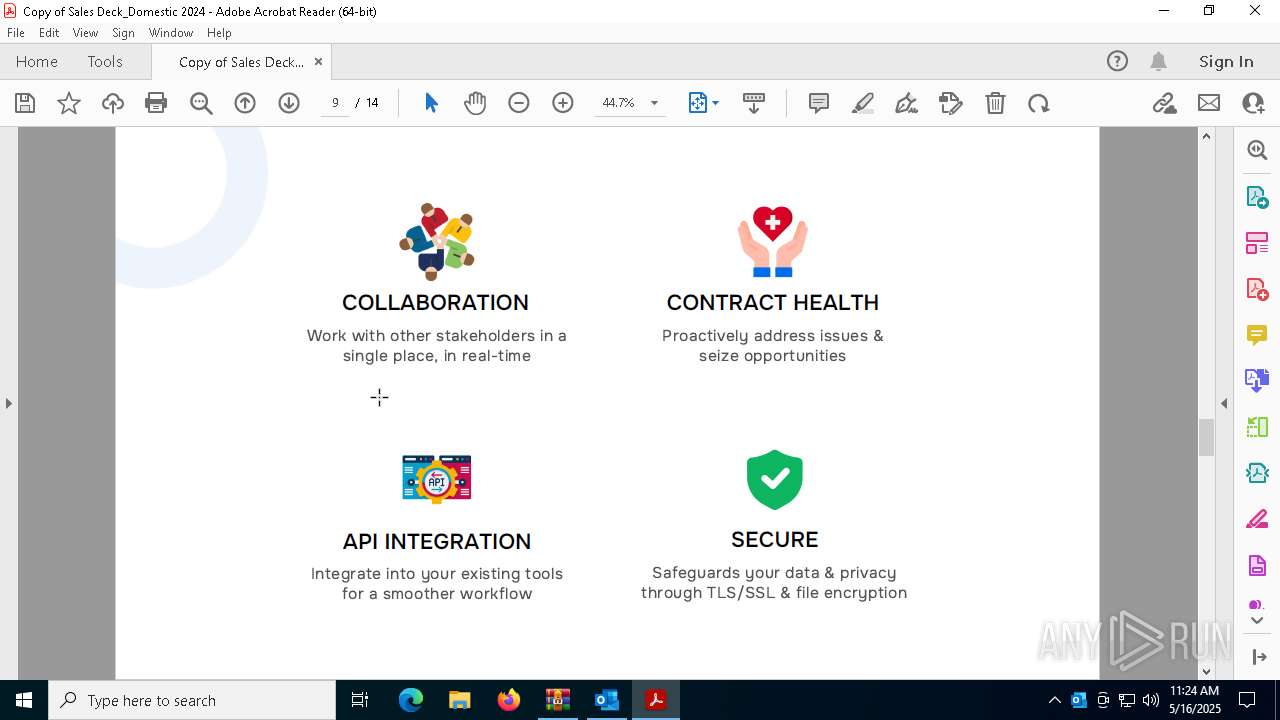Image resolution: width=1280 pixels, height=720 pixels.
Task: Upload the file with the cloud icon
Action: tap(113, 103)
